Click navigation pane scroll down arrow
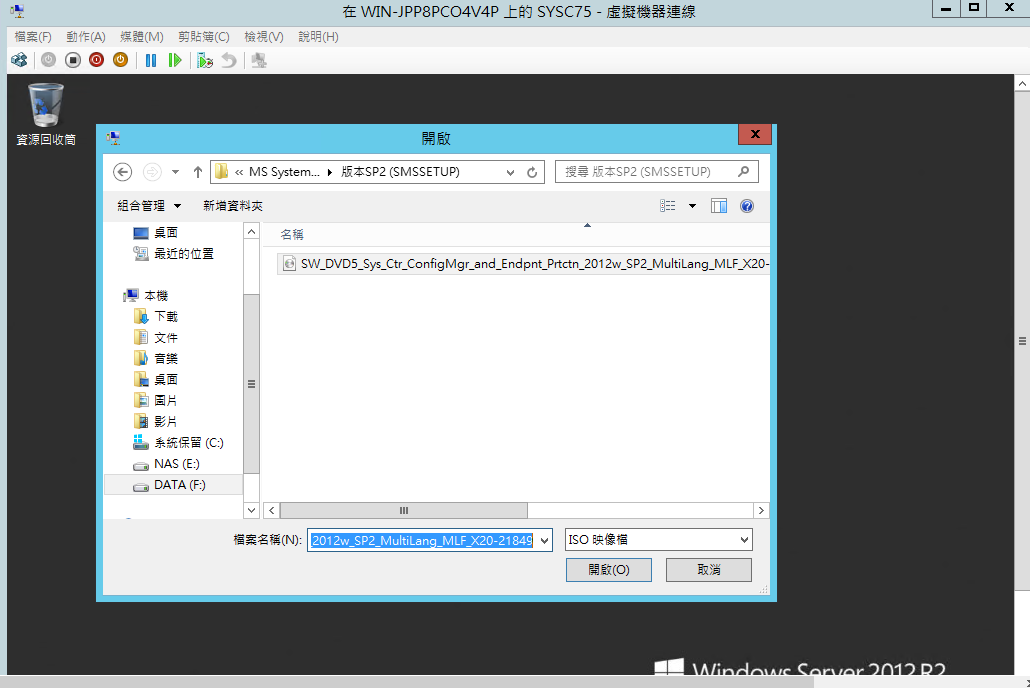 [x=252, y=510]
